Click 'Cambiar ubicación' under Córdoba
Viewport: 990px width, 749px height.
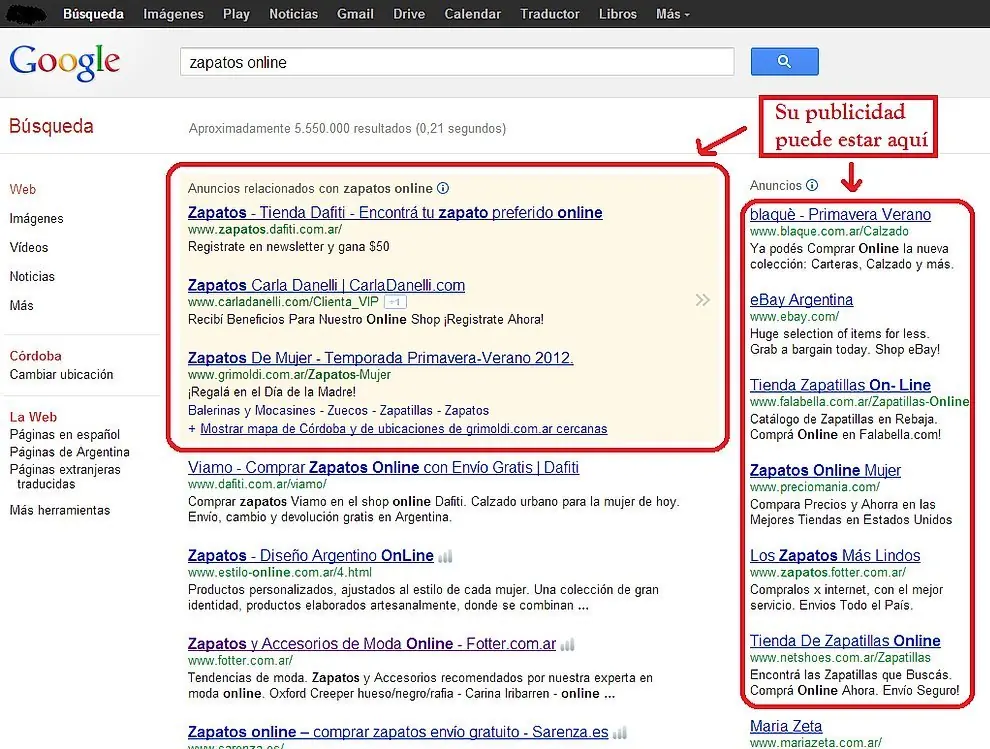point(61,374)
